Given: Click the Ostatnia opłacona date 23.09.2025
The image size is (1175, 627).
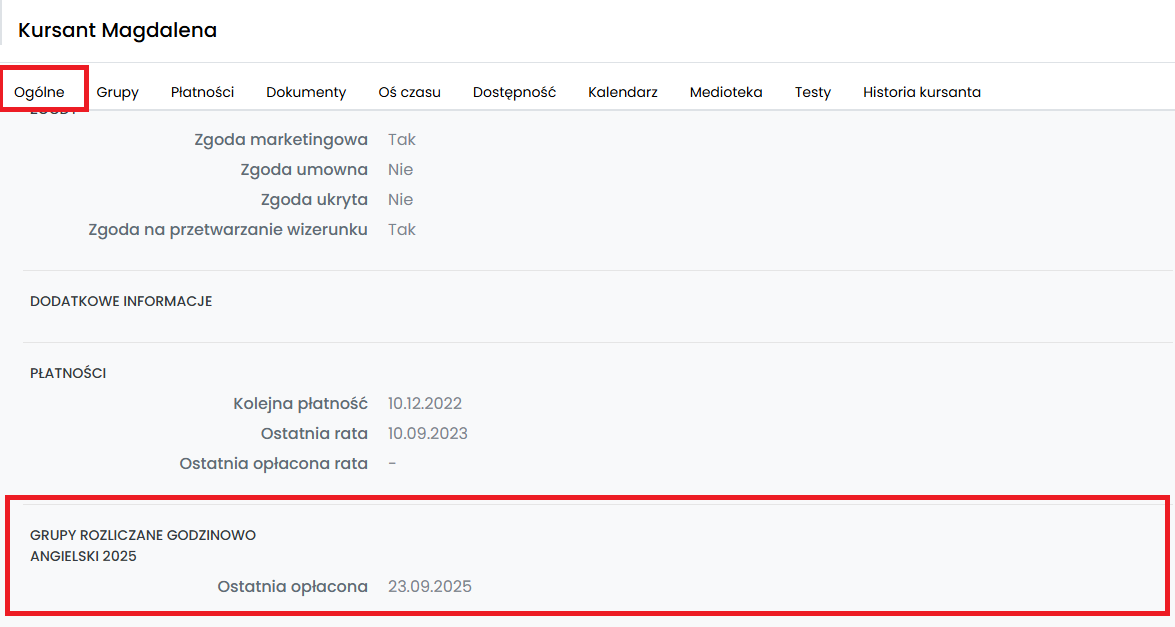Looking at the screenshot, I should (429, 587).
